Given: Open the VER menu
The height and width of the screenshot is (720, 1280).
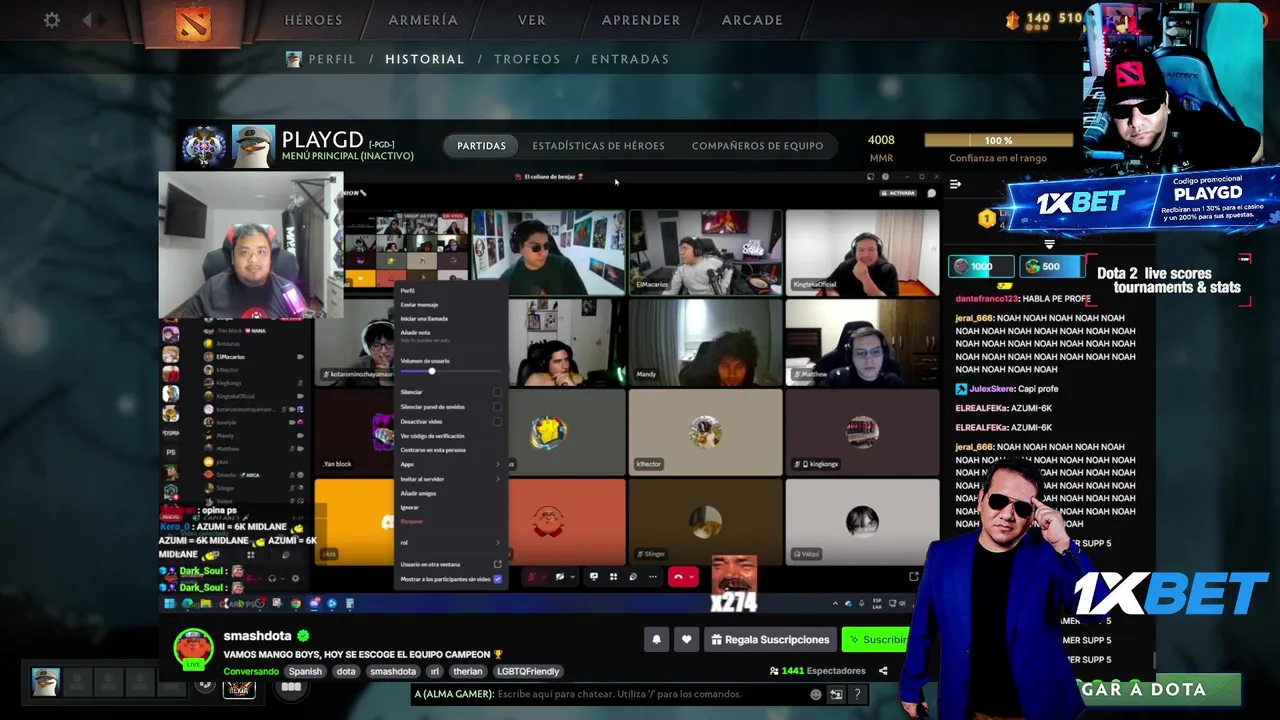Looking at the screenshot, I should 532,20.
